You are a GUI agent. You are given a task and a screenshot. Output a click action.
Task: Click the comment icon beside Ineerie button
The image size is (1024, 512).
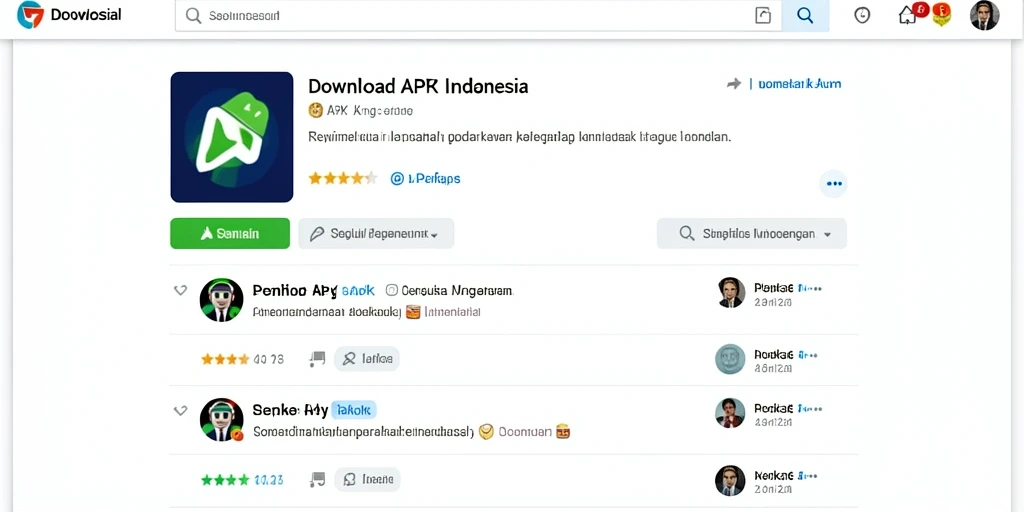[317, 480]
